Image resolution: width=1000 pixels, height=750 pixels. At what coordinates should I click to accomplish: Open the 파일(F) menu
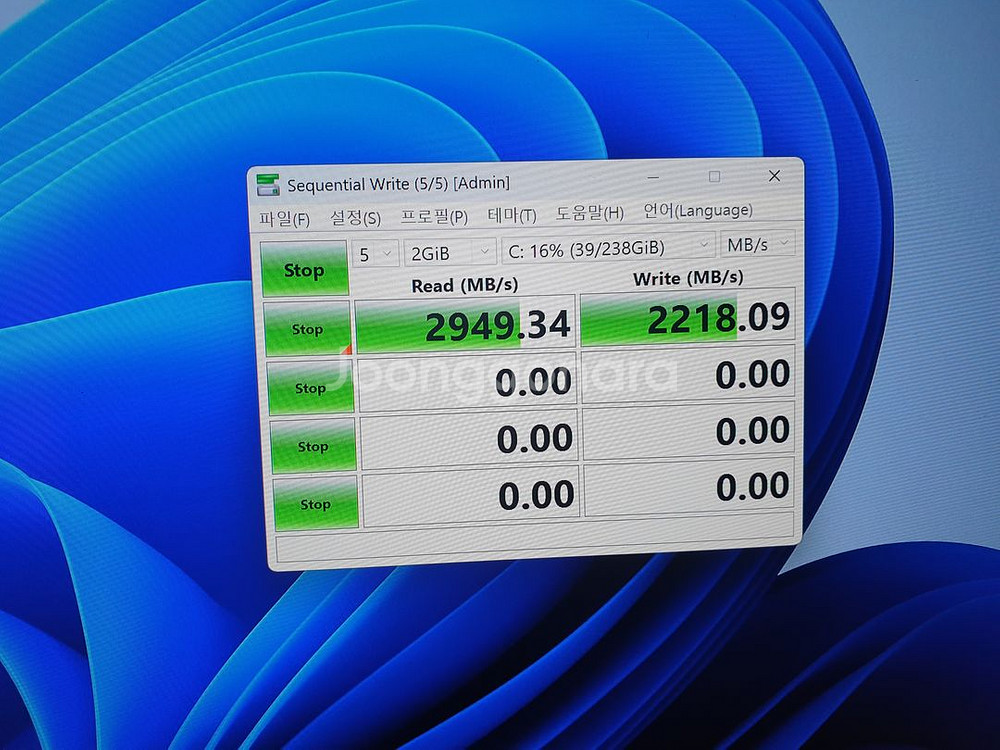point(284,218)
